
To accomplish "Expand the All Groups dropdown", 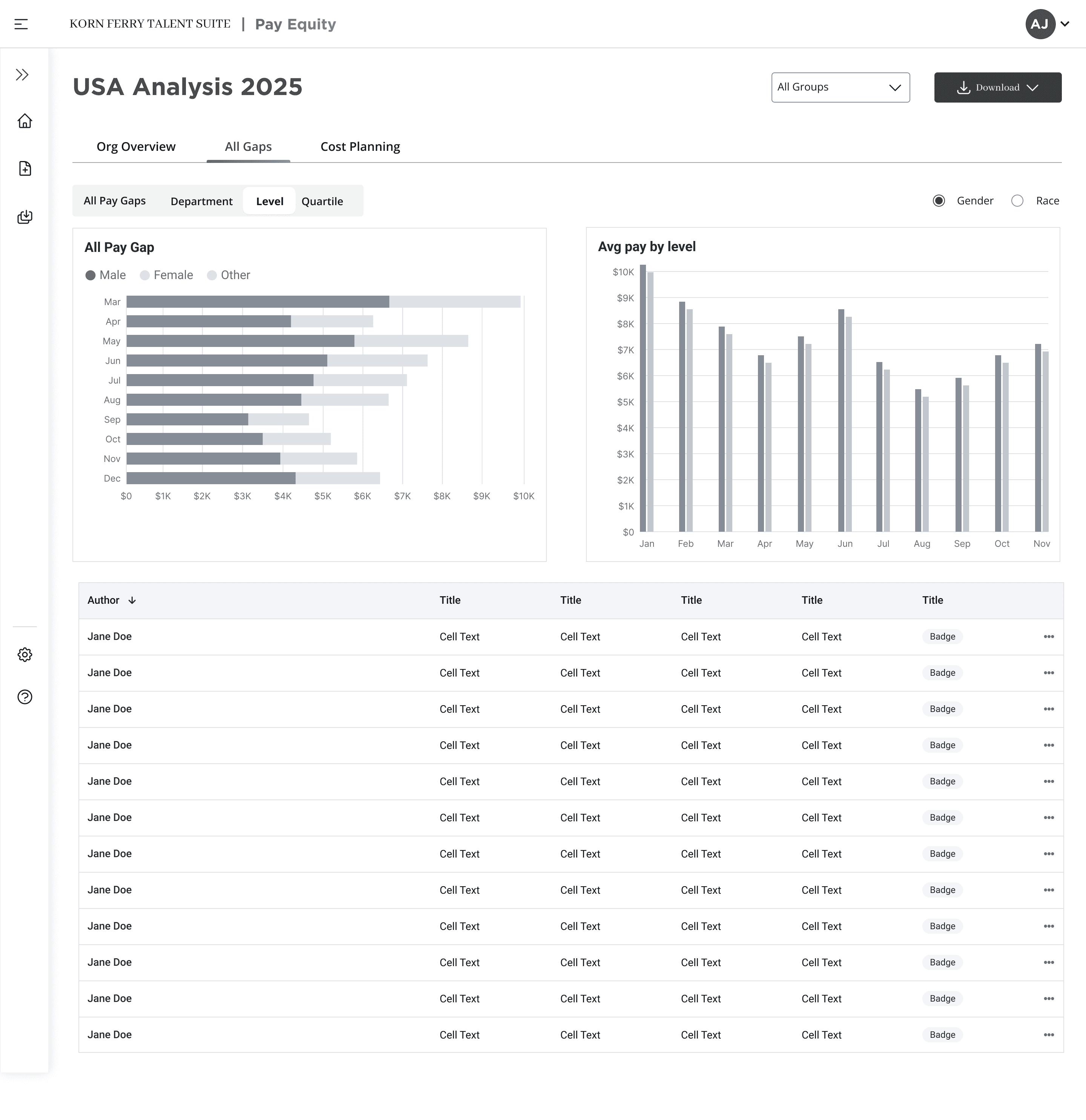I will pyautogui.click(x=841, y=87).
